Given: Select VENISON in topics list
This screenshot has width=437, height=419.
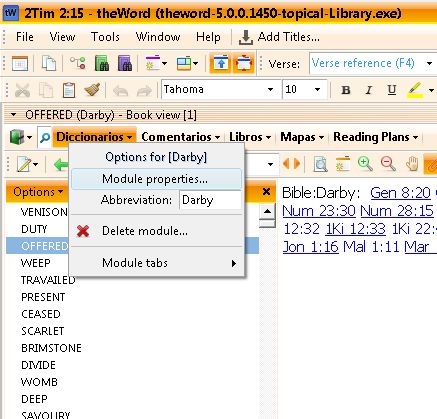Looking at the screenshot, I should tap(44, 212).
